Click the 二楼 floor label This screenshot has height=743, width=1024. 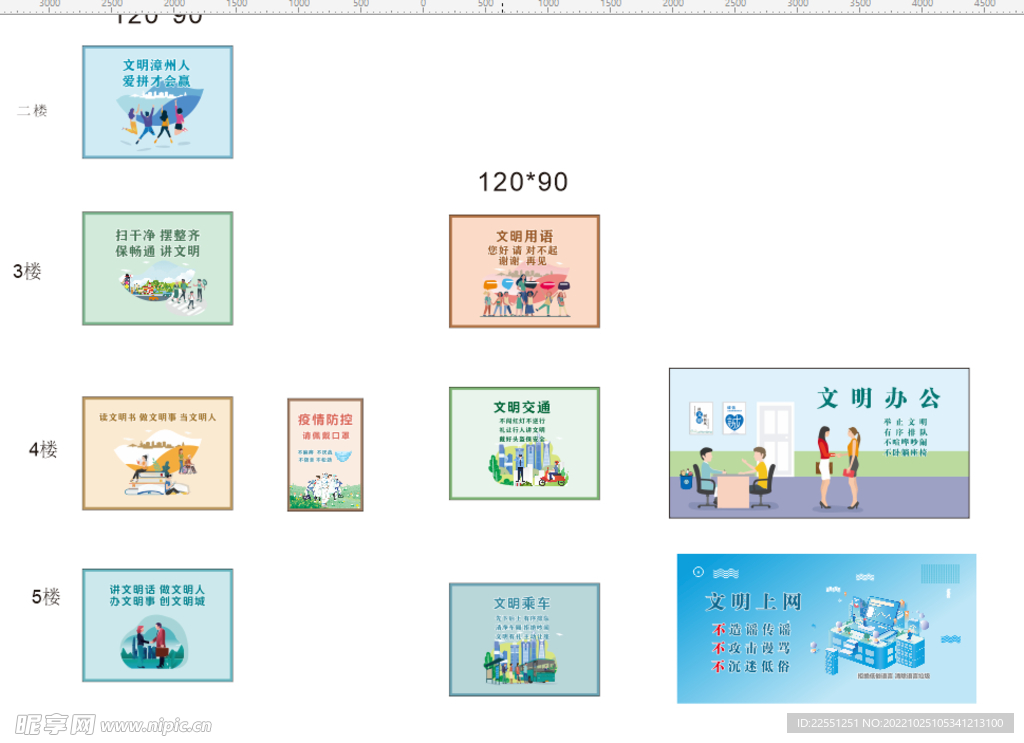click(x=32, y=111)
